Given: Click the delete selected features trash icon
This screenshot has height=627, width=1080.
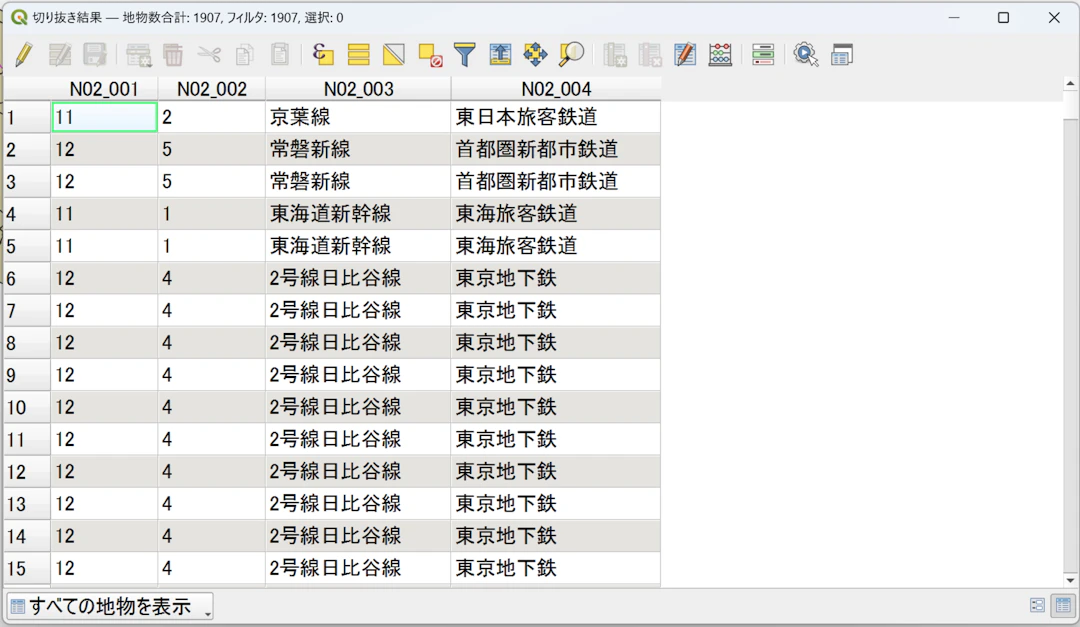Looking at the screenshot, I should click(x=173, y=54).
